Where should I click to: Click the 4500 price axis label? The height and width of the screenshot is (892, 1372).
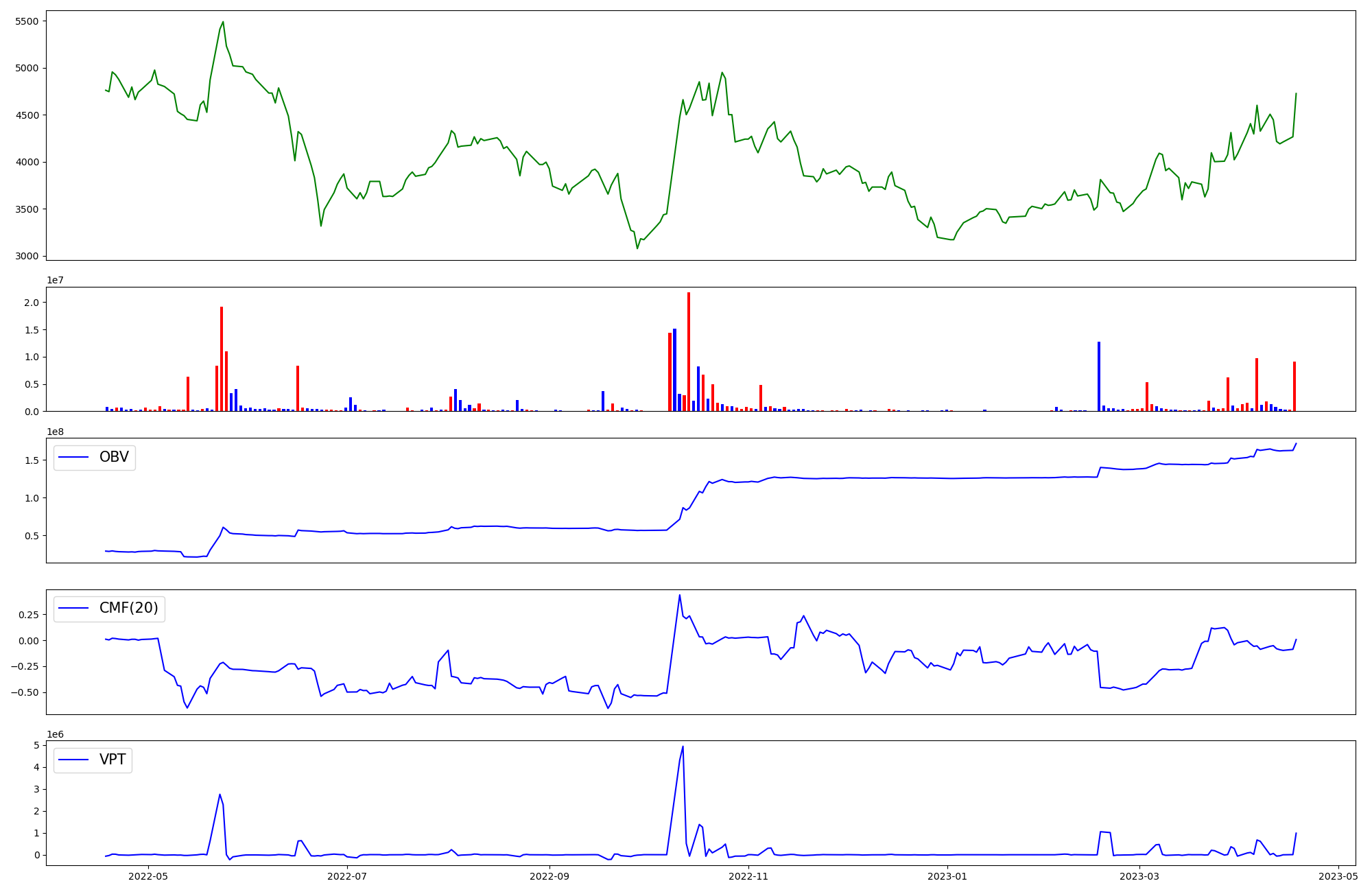27,115
